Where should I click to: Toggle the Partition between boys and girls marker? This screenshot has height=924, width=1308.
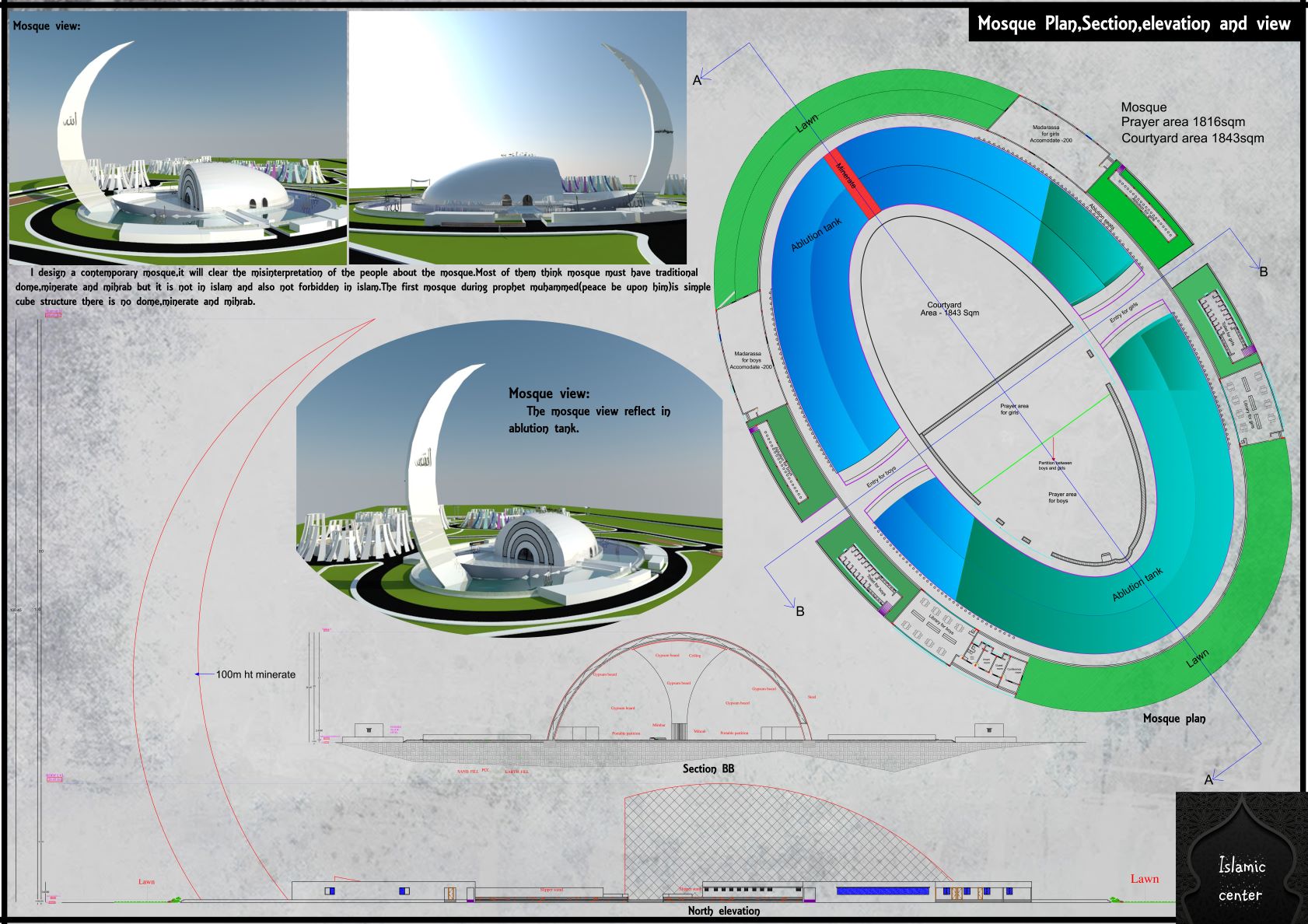click(x=1053, y=466)
